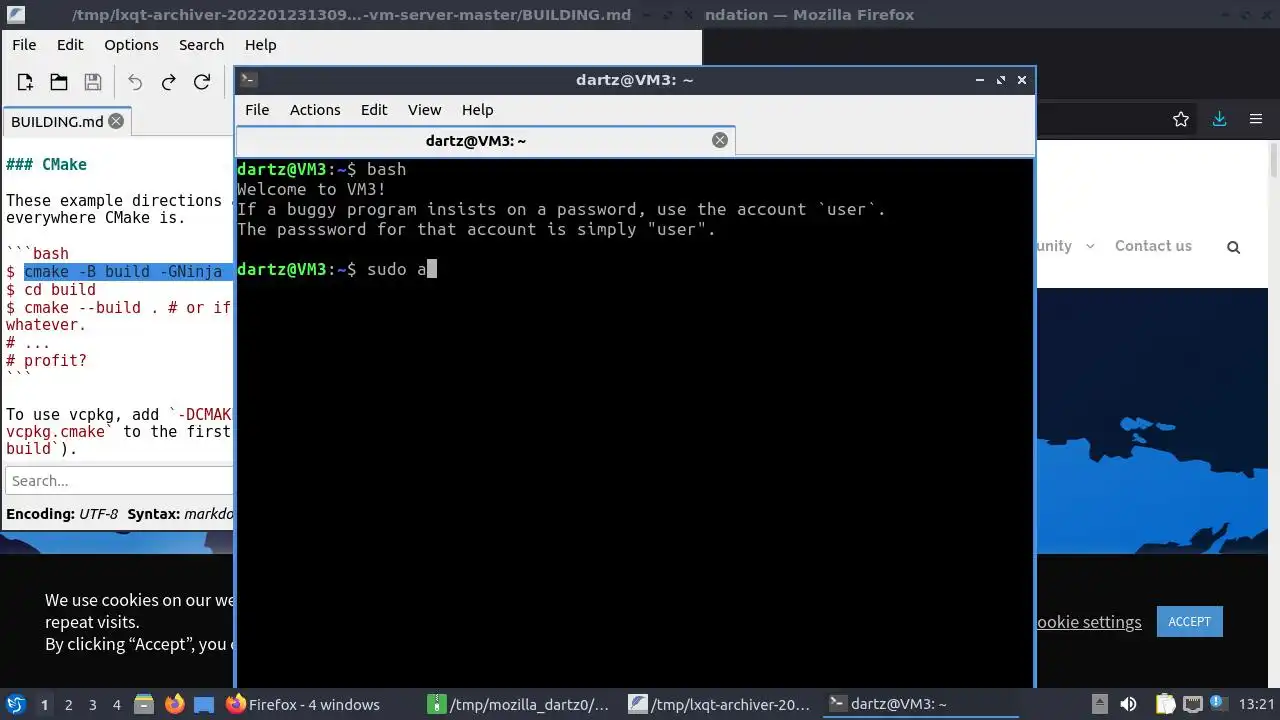Click the removable media eject tray icon
1280x720 pixels.
pyautogui.click(x=1099, y=704)
